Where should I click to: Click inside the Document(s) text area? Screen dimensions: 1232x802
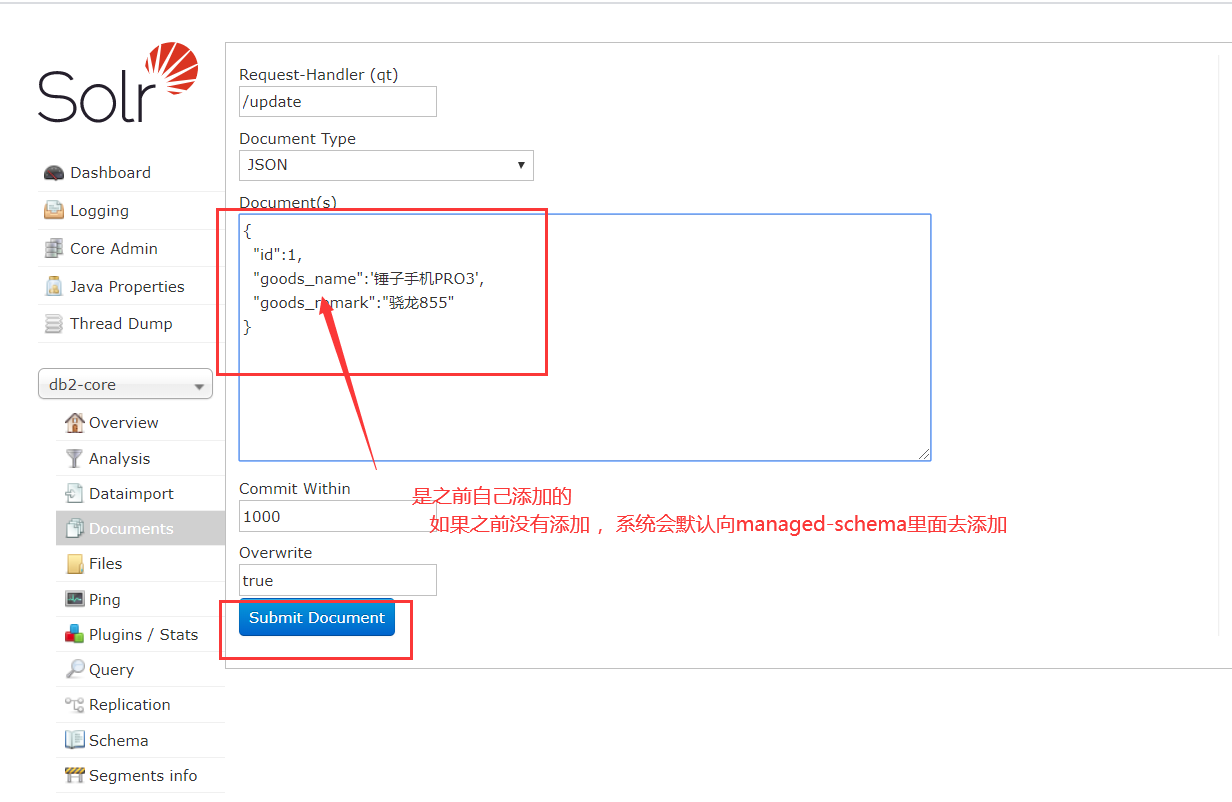585,337
